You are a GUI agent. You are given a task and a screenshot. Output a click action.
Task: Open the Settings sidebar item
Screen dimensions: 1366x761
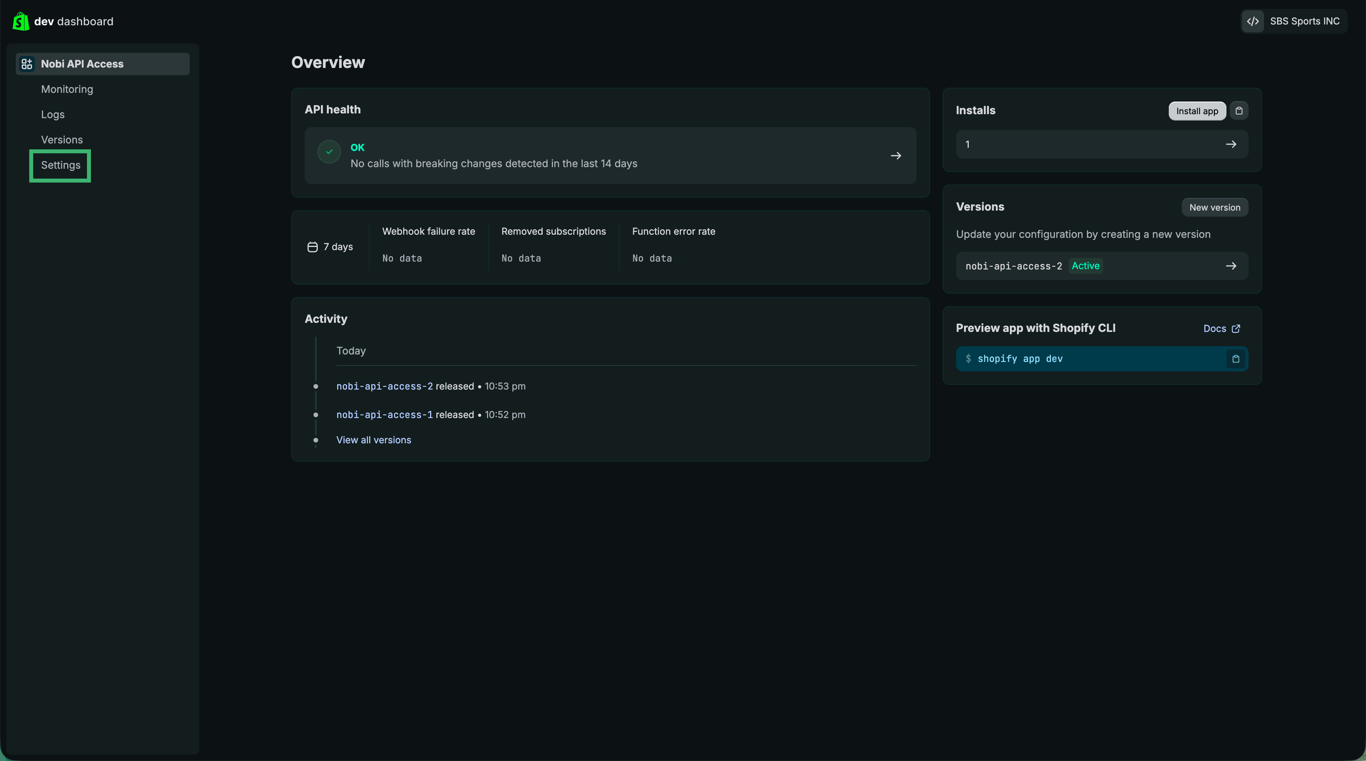[x=61, y=165]
